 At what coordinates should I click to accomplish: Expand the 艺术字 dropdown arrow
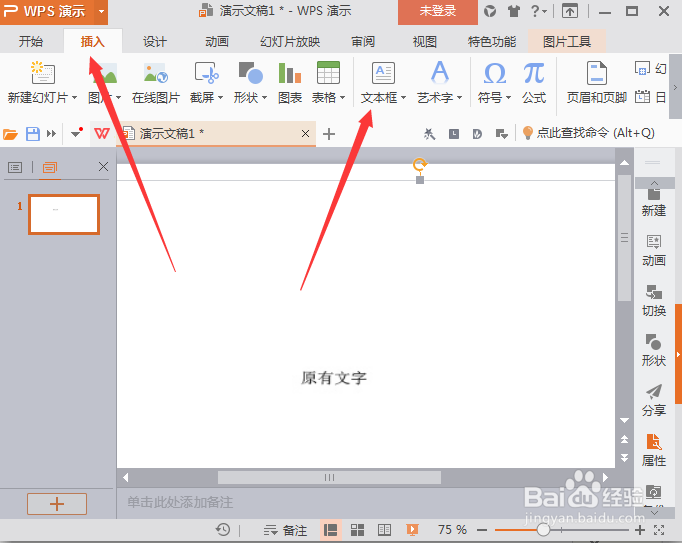pyautogui.click(x=460, y=98)
